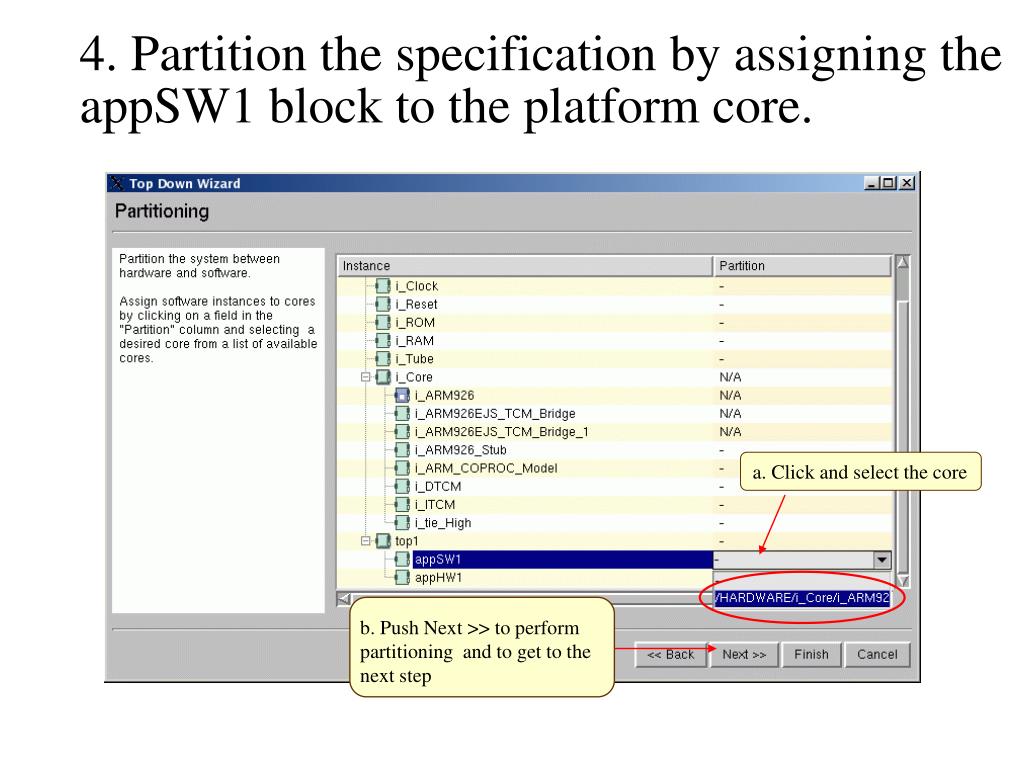Click the horizontal scrollbar left arrow
Screen dimensions: 1024x768
click(x=344, y=598)
